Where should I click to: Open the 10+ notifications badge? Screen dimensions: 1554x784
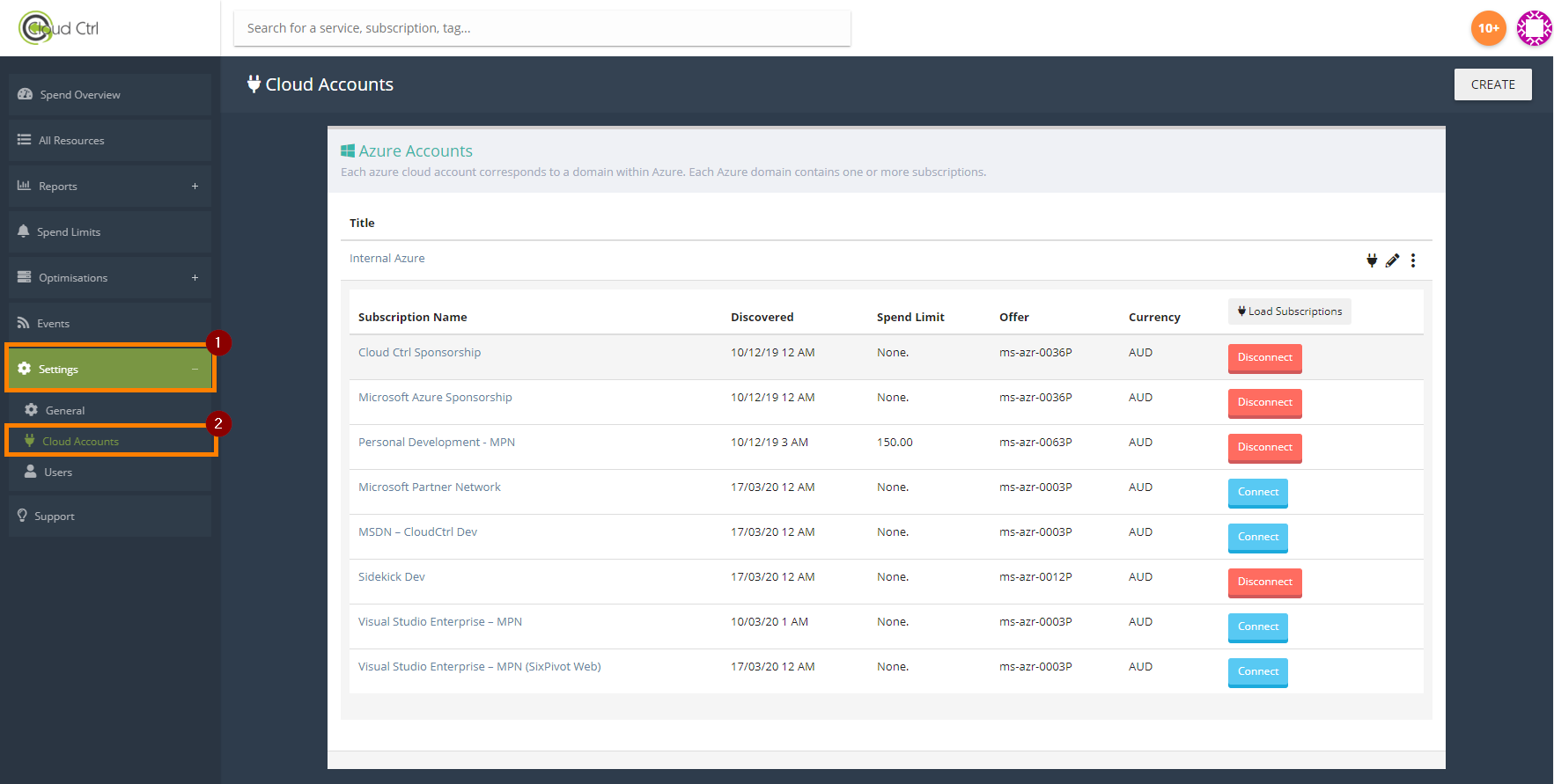click(x=1488, y=28)
